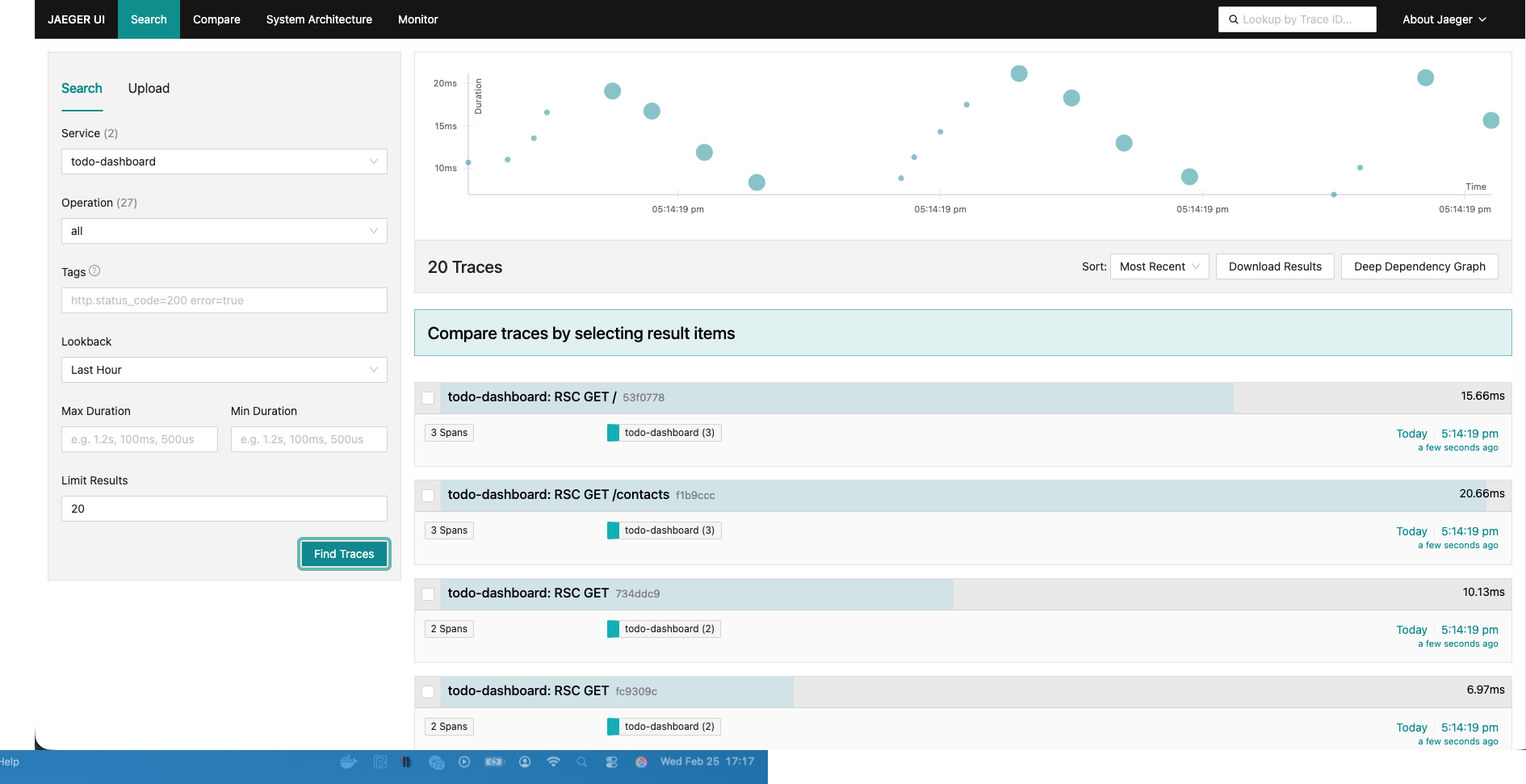Open Control Center icon in menu bar
This screenshot has width=1526, height=784.
pos(611,761)
